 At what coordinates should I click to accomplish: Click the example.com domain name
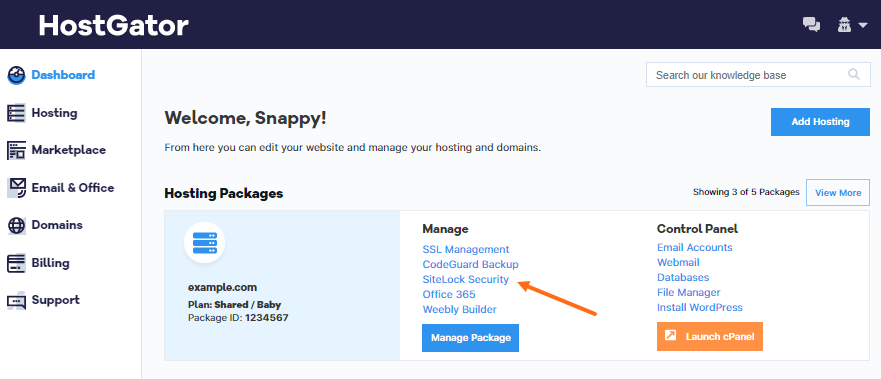click(x=222, y=287)
